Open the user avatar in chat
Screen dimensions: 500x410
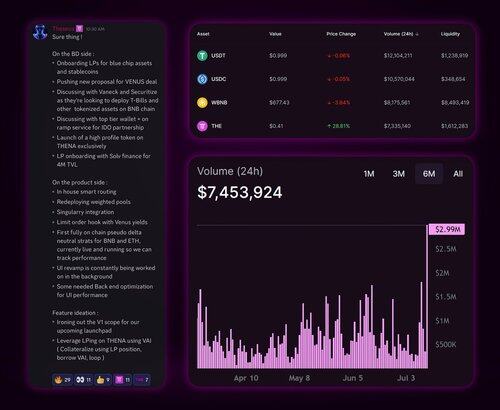(40, 32)
